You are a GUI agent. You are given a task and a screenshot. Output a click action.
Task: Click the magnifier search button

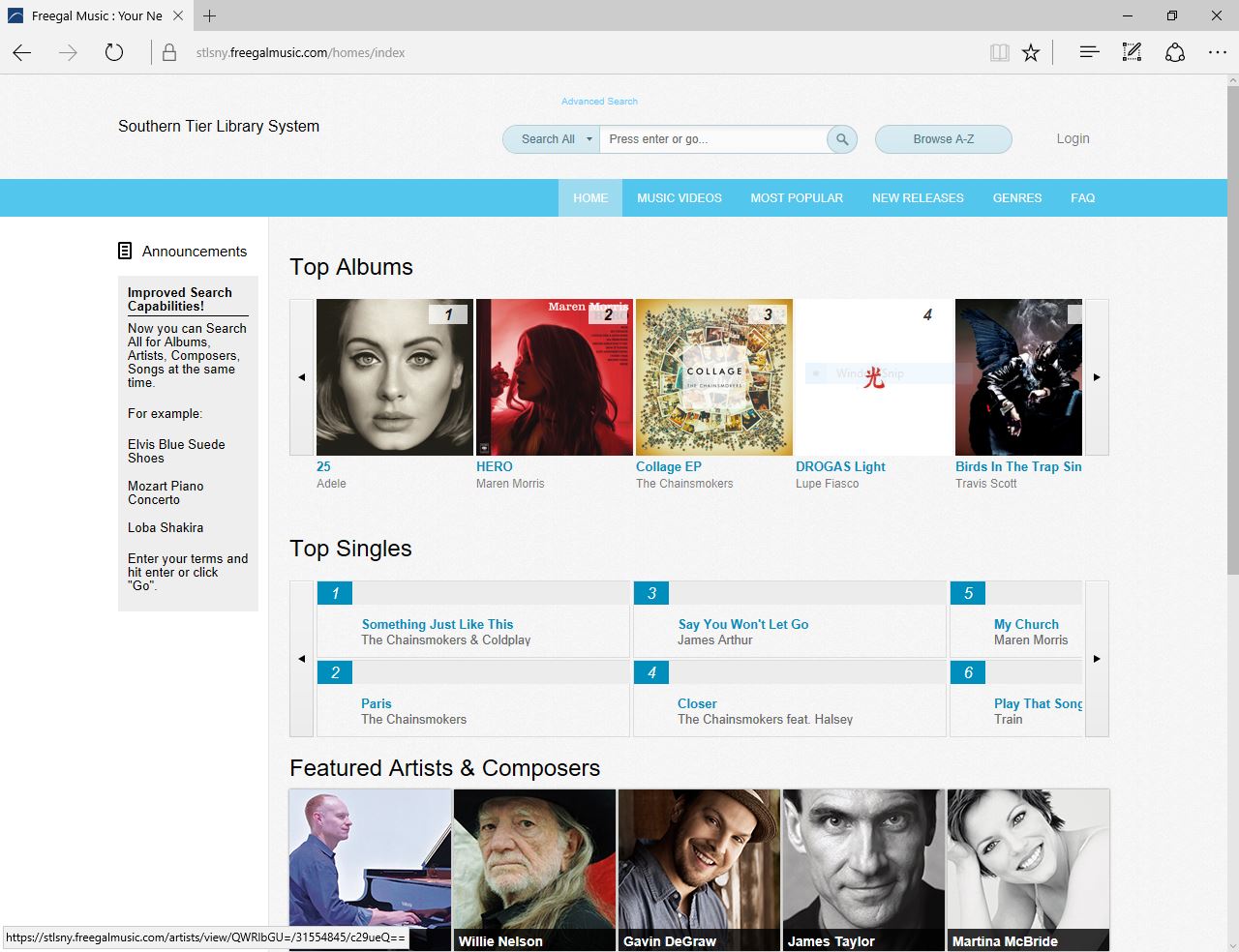(x=842, y=139)
